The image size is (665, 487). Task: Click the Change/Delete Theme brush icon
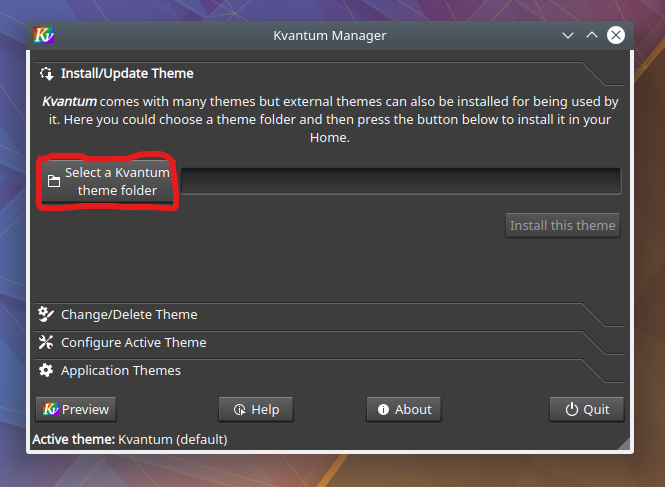click(46, 314)
